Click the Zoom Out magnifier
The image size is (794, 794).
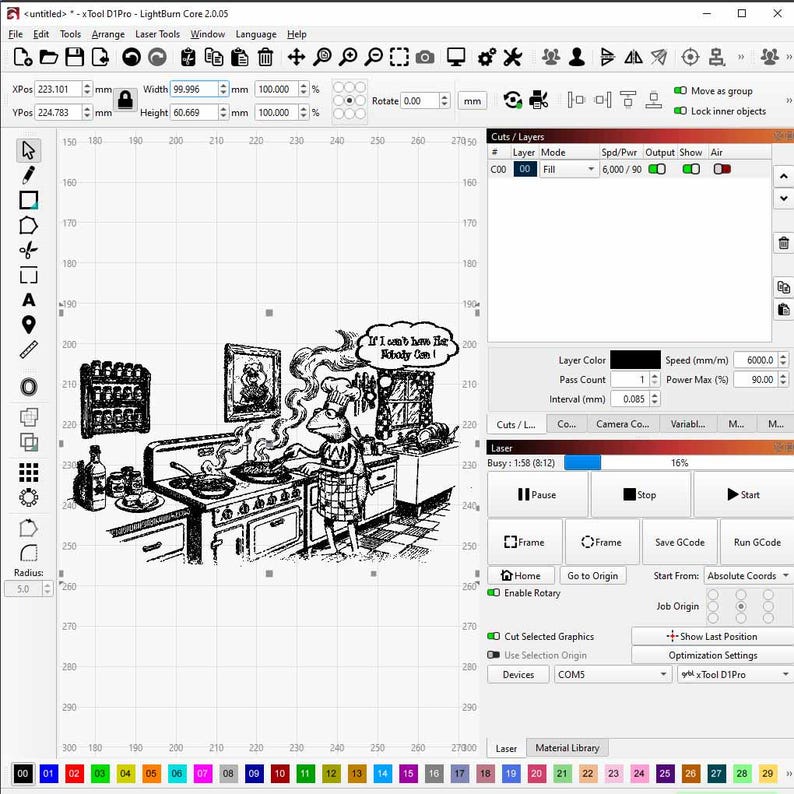click(374, 57)
